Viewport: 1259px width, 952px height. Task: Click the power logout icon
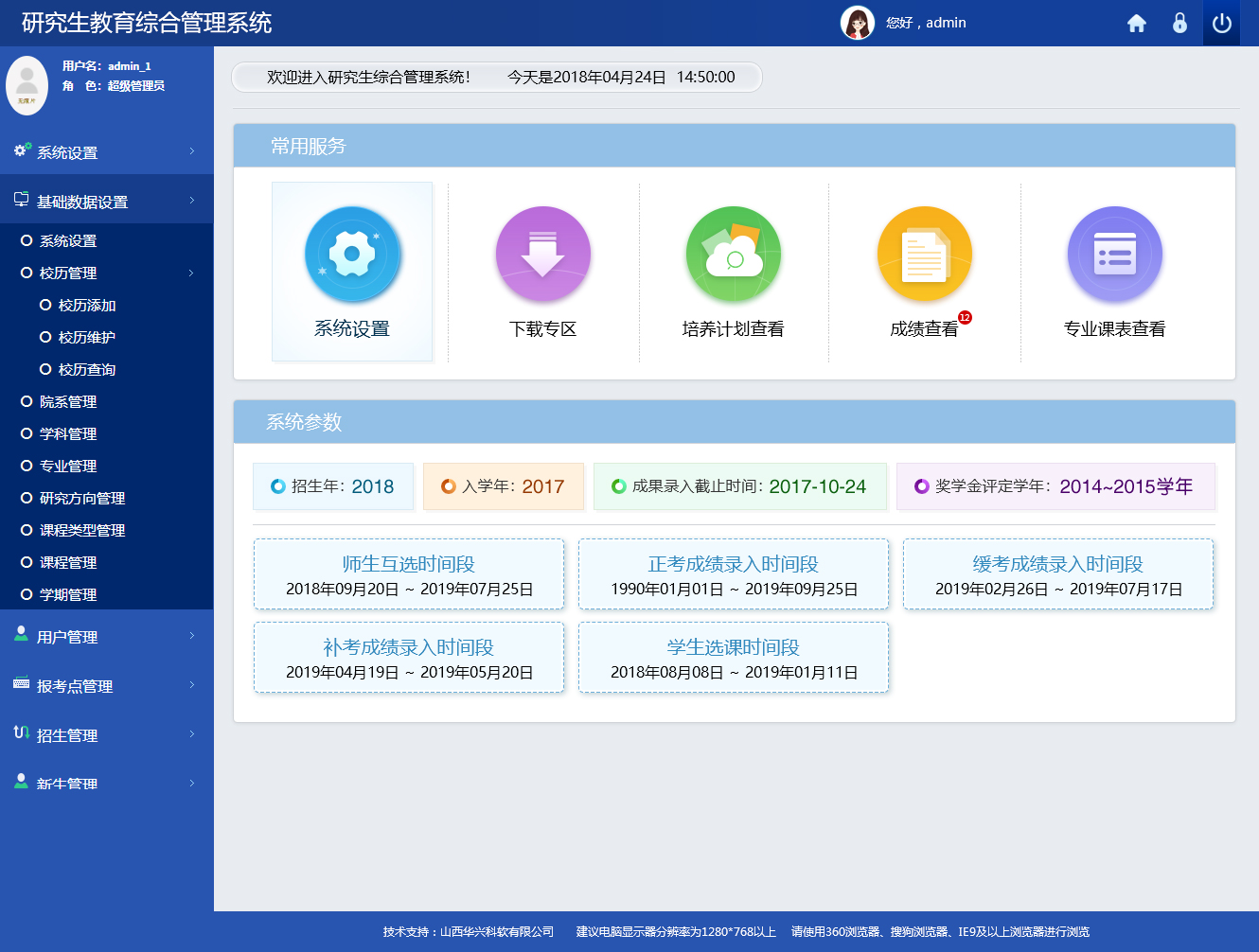[x=1221, y=24]
